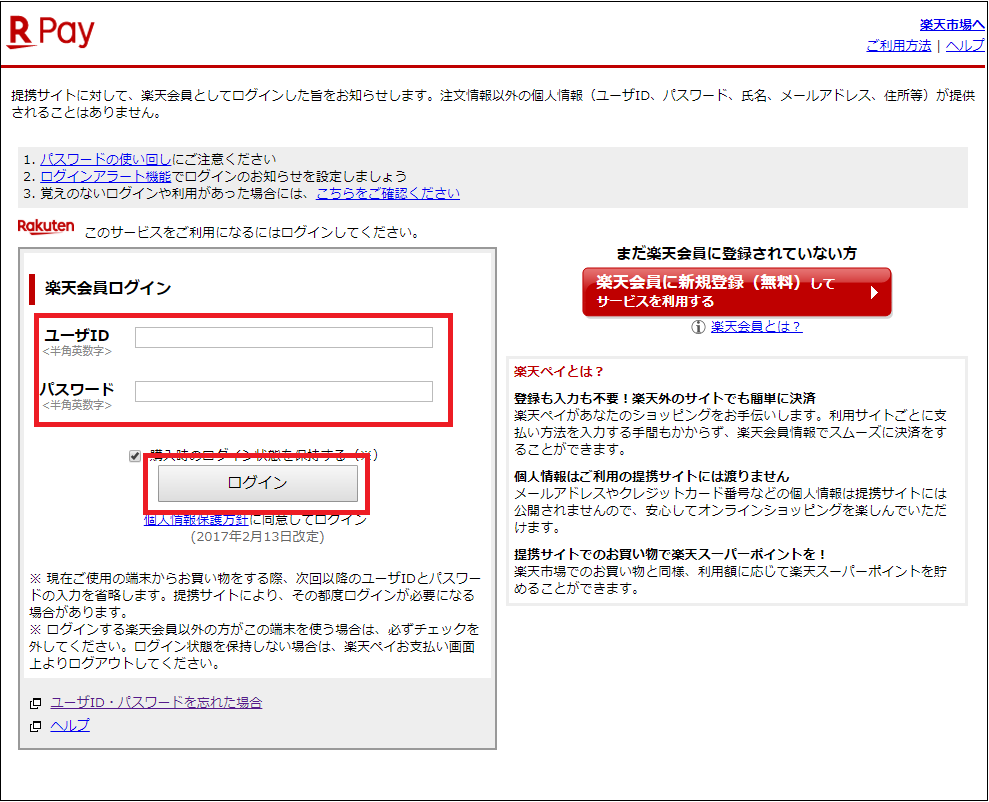Uncheck the keep-login-state checkbox

coord(134,456)
